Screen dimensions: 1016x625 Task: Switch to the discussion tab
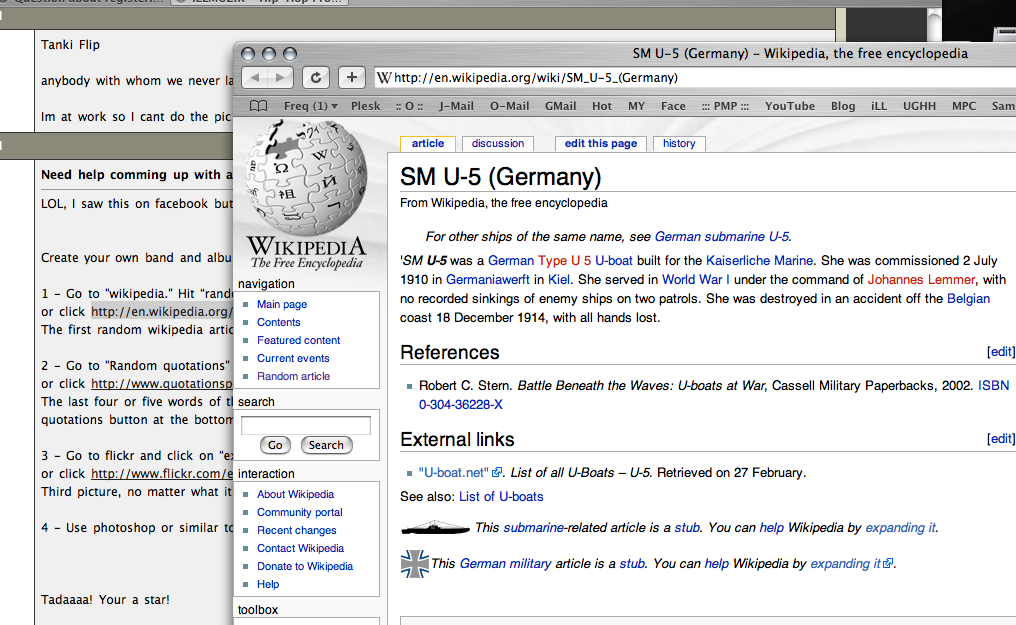[x=498, y=144]
